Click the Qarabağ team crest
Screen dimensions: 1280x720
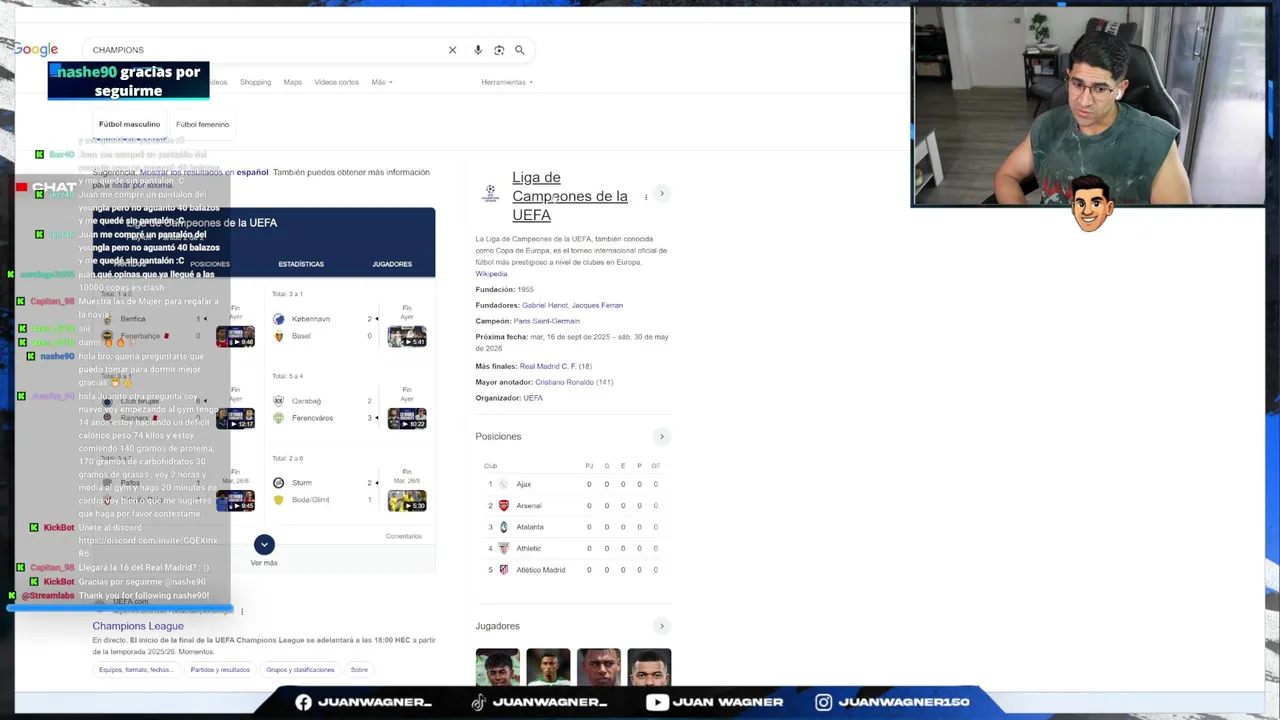coord(279,401)
